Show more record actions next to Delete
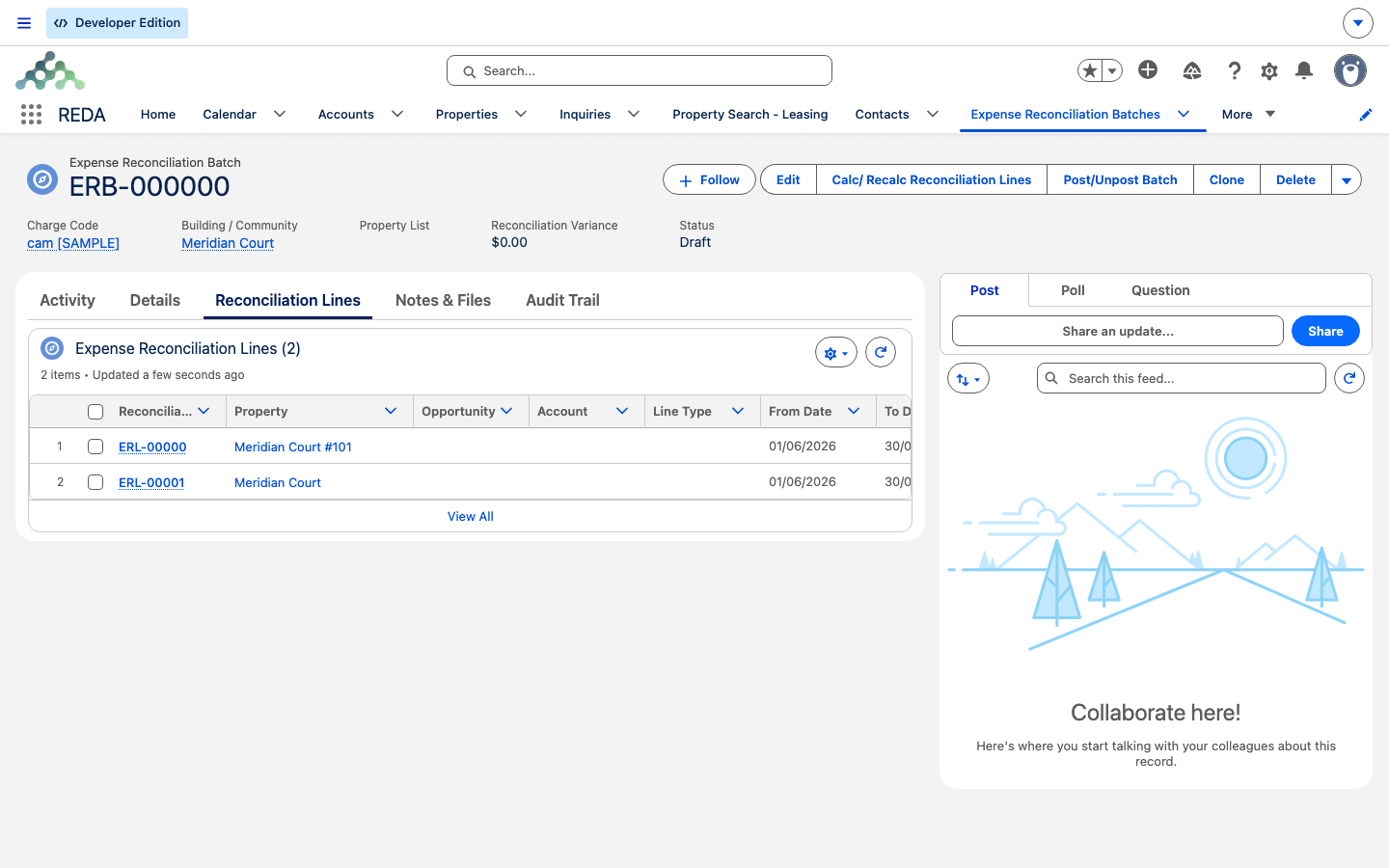The width and height of the screenshot is (1389, 868). click(x=1347, y=179)
